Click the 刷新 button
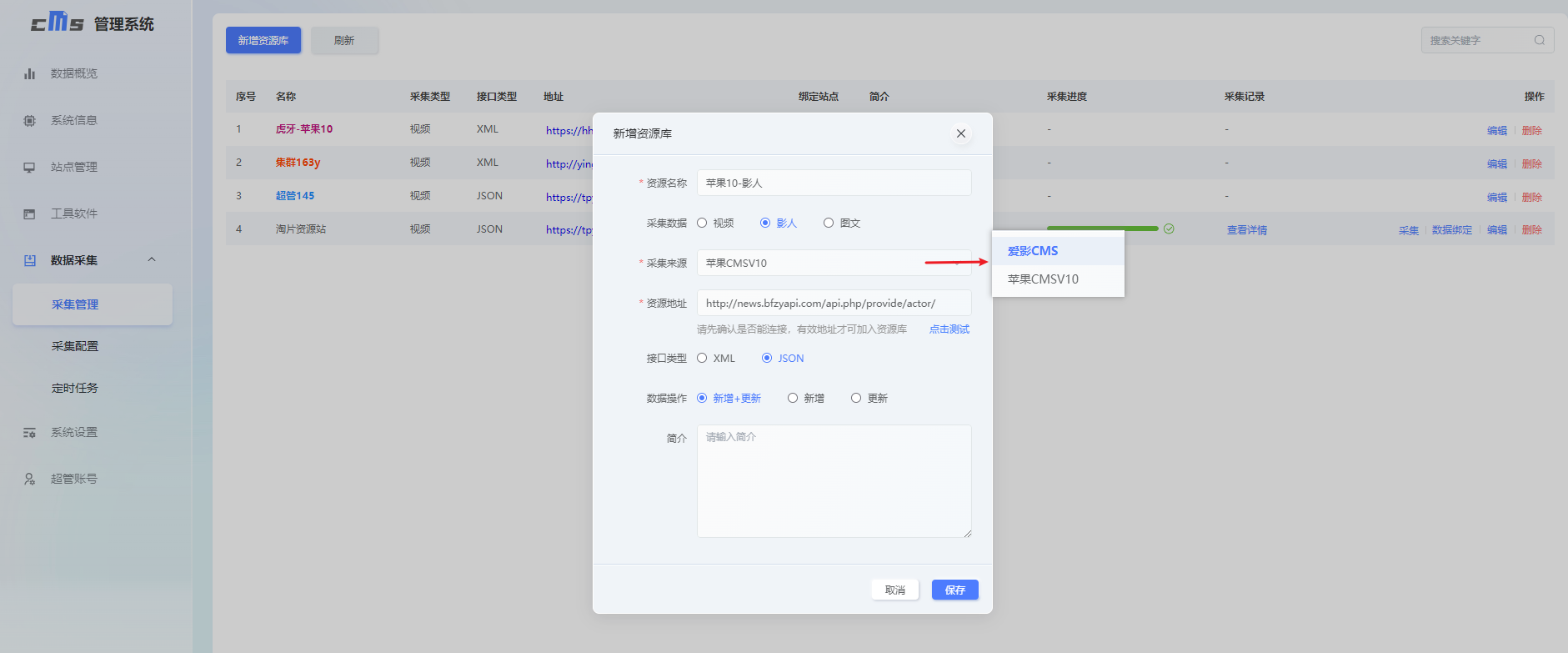 [344, 40]
